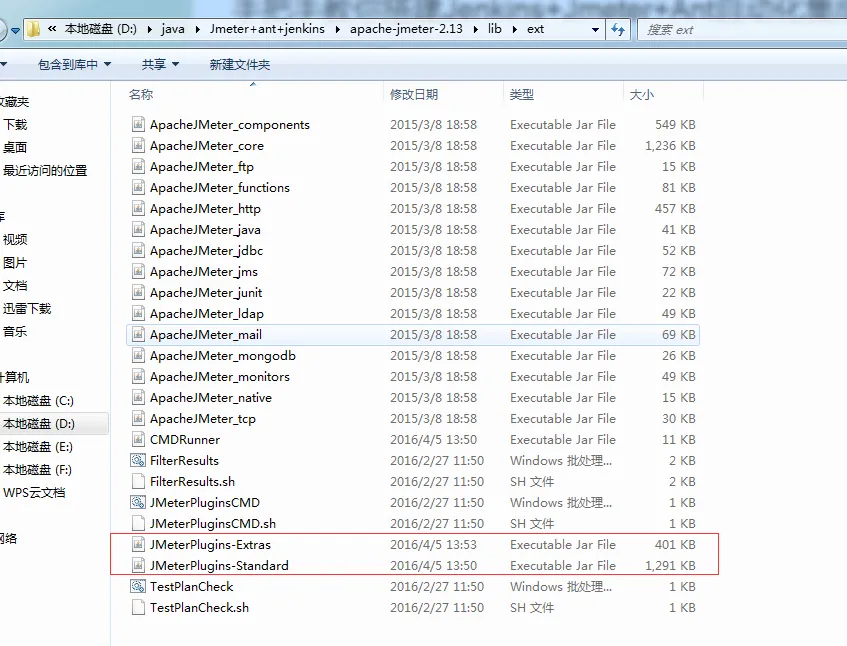
Task: Click the ApacheJMeter_jms jar file icon
Action: click(138, 271)
